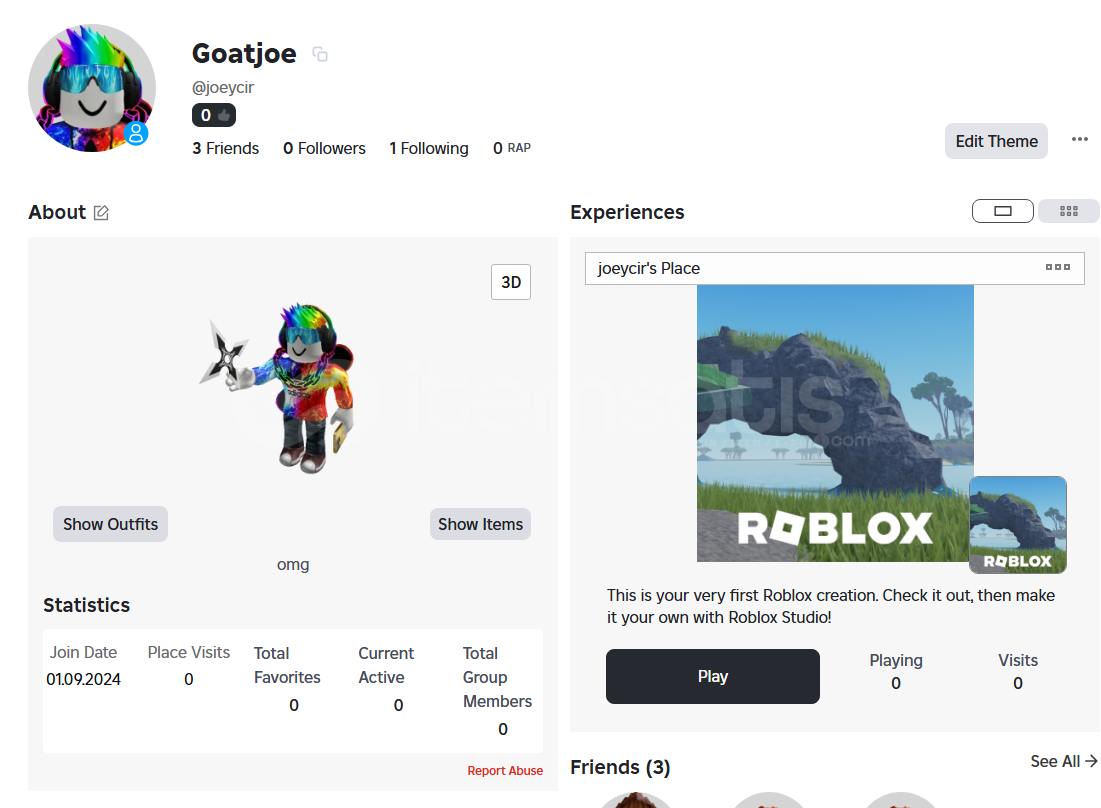Follow the See All arrow for friends
1101x808 pixels.
pyautogui.click(x=1063, y=761)
